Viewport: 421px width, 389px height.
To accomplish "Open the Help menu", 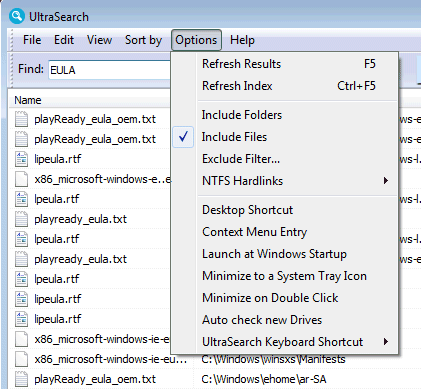I will point(242,40).
